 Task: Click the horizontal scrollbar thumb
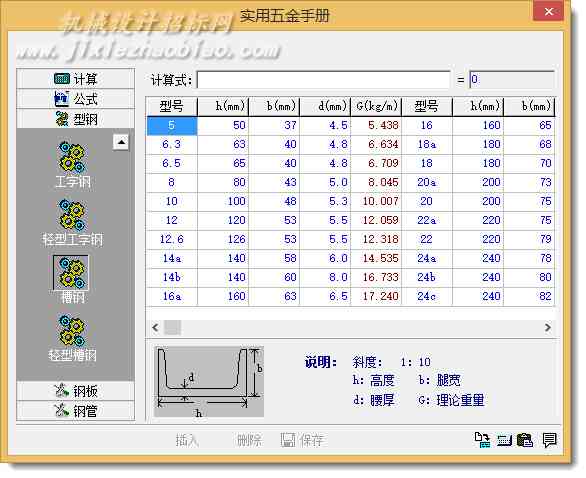[x=173, y=328]
